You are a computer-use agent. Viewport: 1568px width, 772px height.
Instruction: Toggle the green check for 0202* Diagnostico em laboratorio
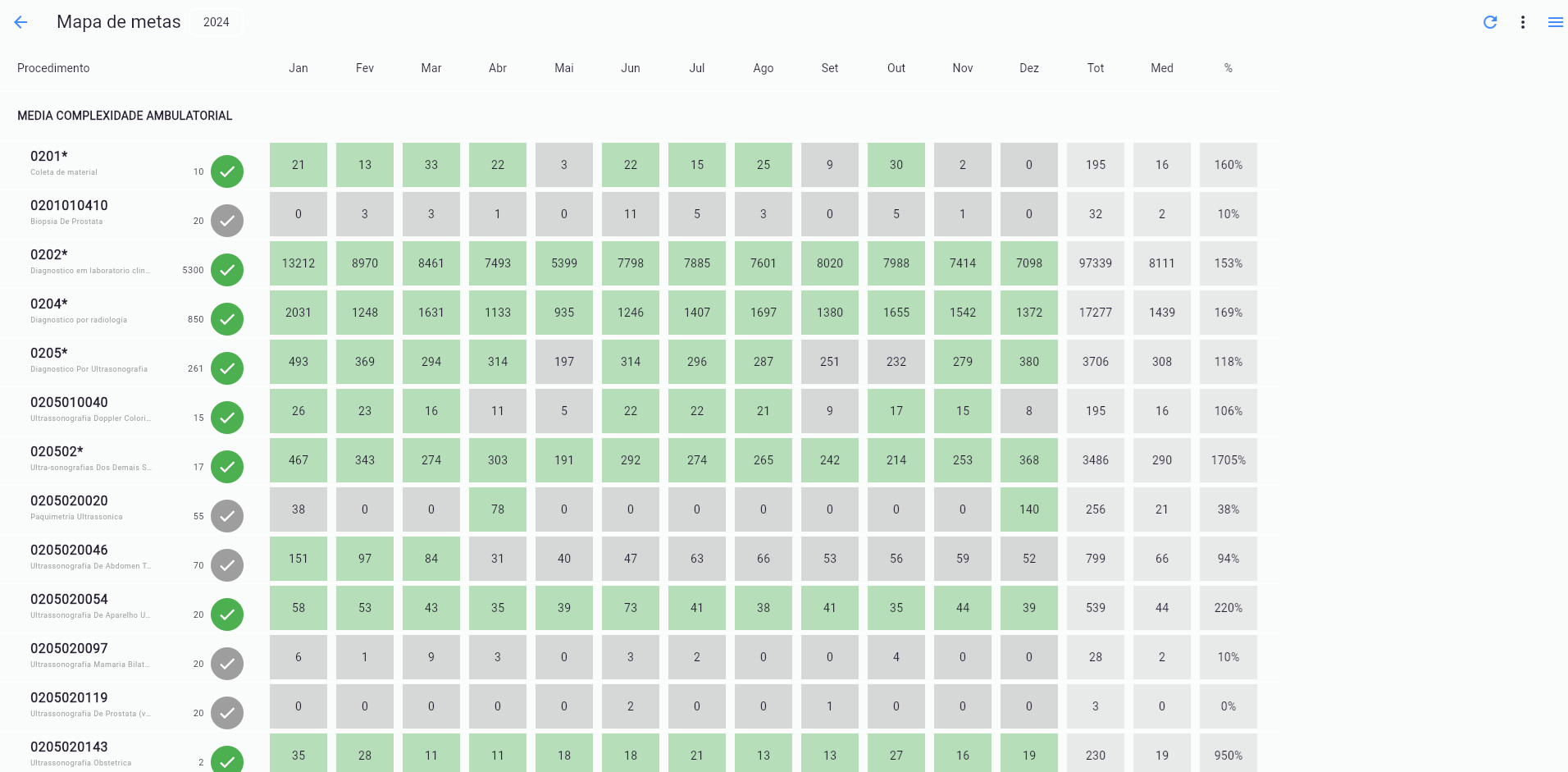coord(227,270)
